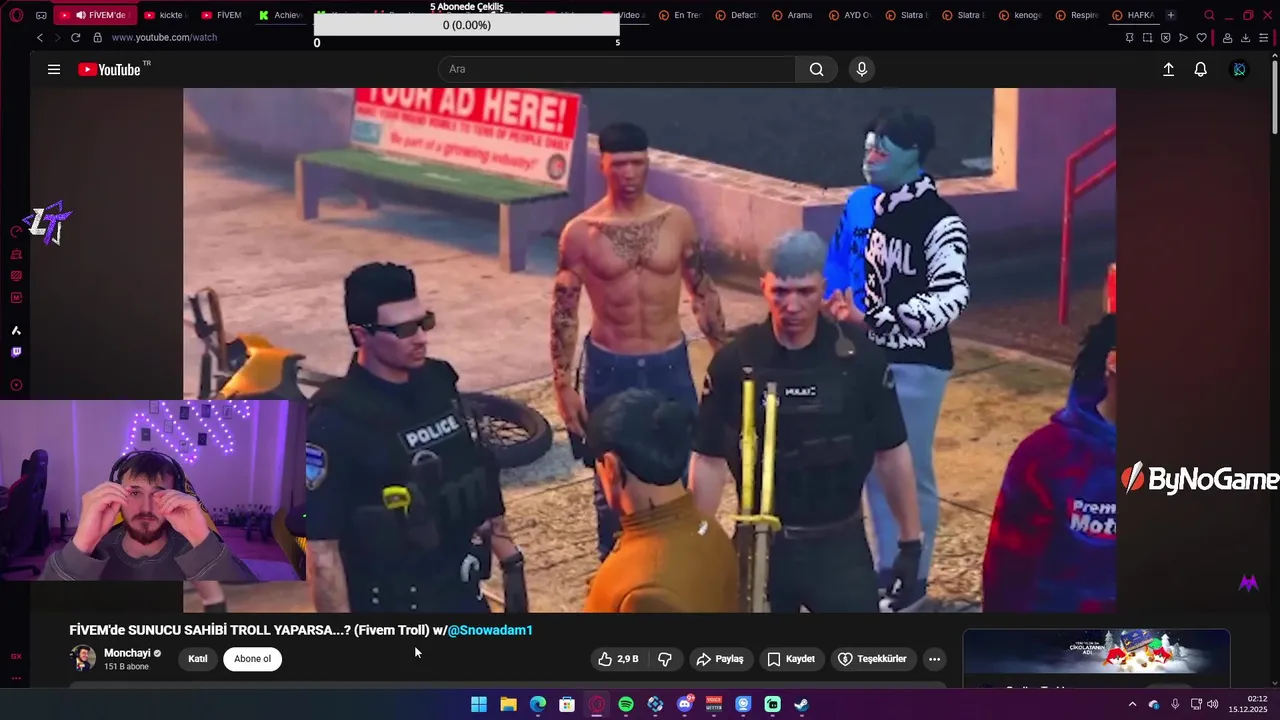The image size is (1280, 720).
Task: Click the Katıl join button
Action: click(198, 659)
